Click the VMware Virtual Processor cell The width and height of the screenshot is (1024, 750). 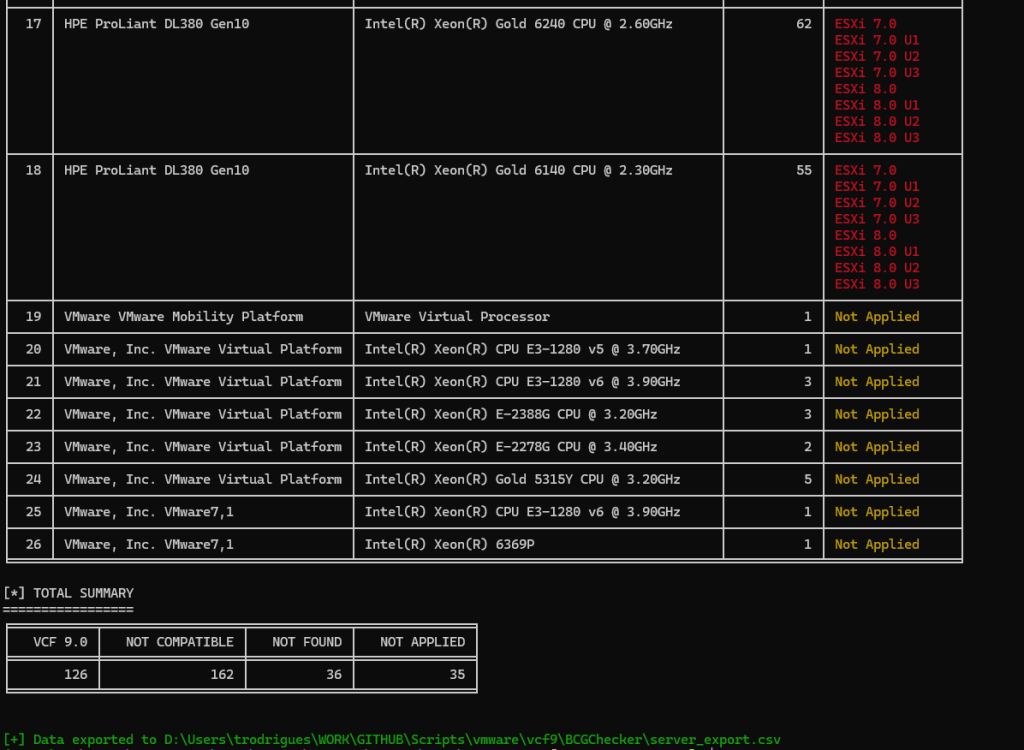pyautogui.click(x=457, y=317)
